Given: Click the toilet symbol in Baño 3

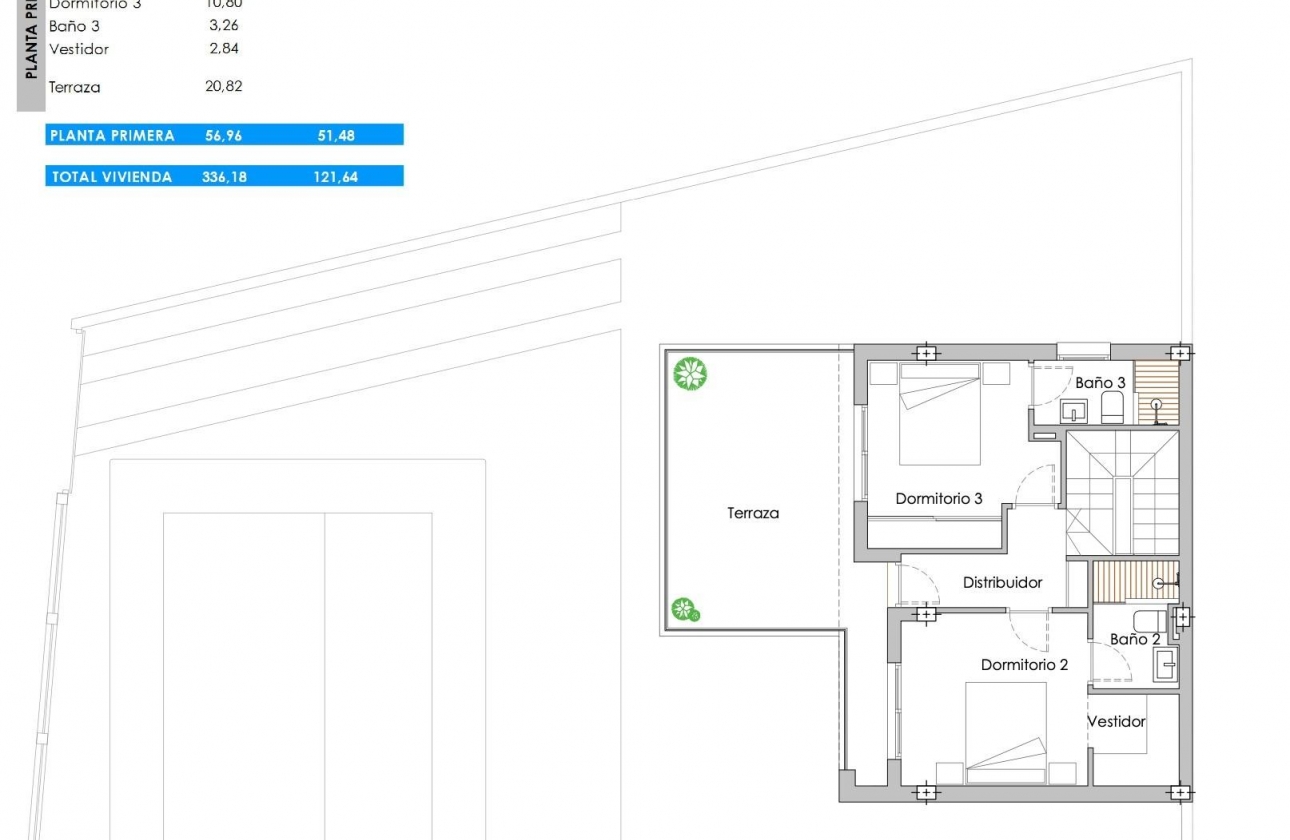Looking at the screenshot, I should click(x=1112, y=406).
